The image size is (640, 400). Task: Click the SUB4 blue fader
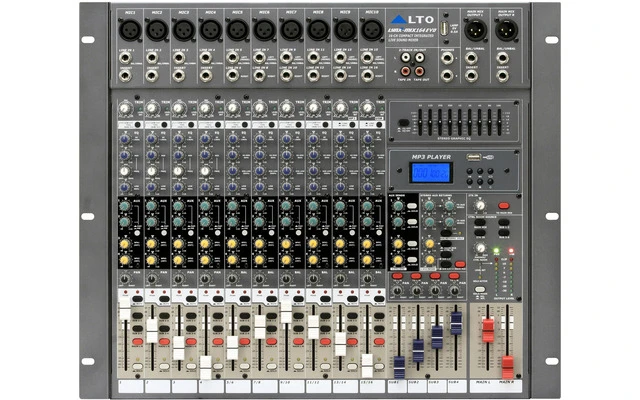[x=456, y=323]
